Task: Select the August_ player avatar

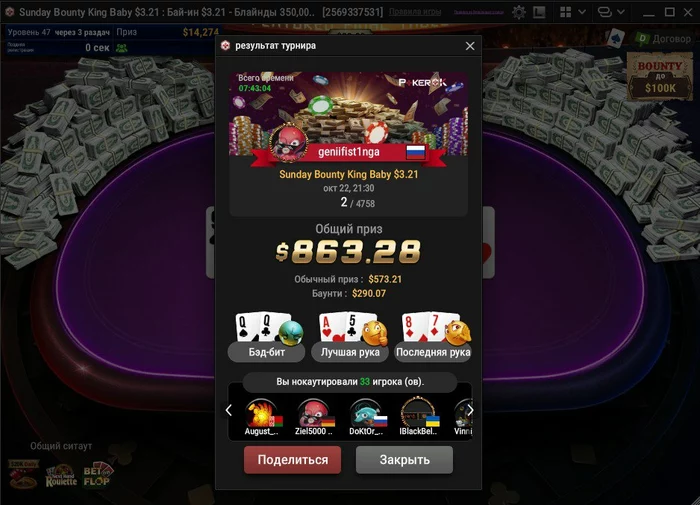Action: coord(262,417)
